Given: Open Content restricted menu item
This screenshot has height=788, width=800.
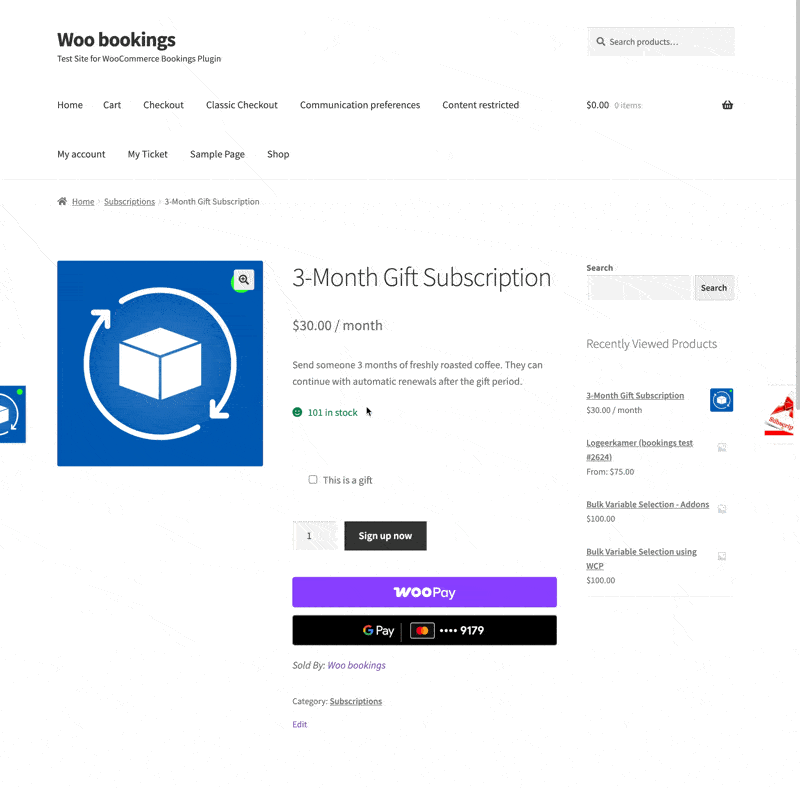Looking at the screenshot, I should tap(481, 105).
